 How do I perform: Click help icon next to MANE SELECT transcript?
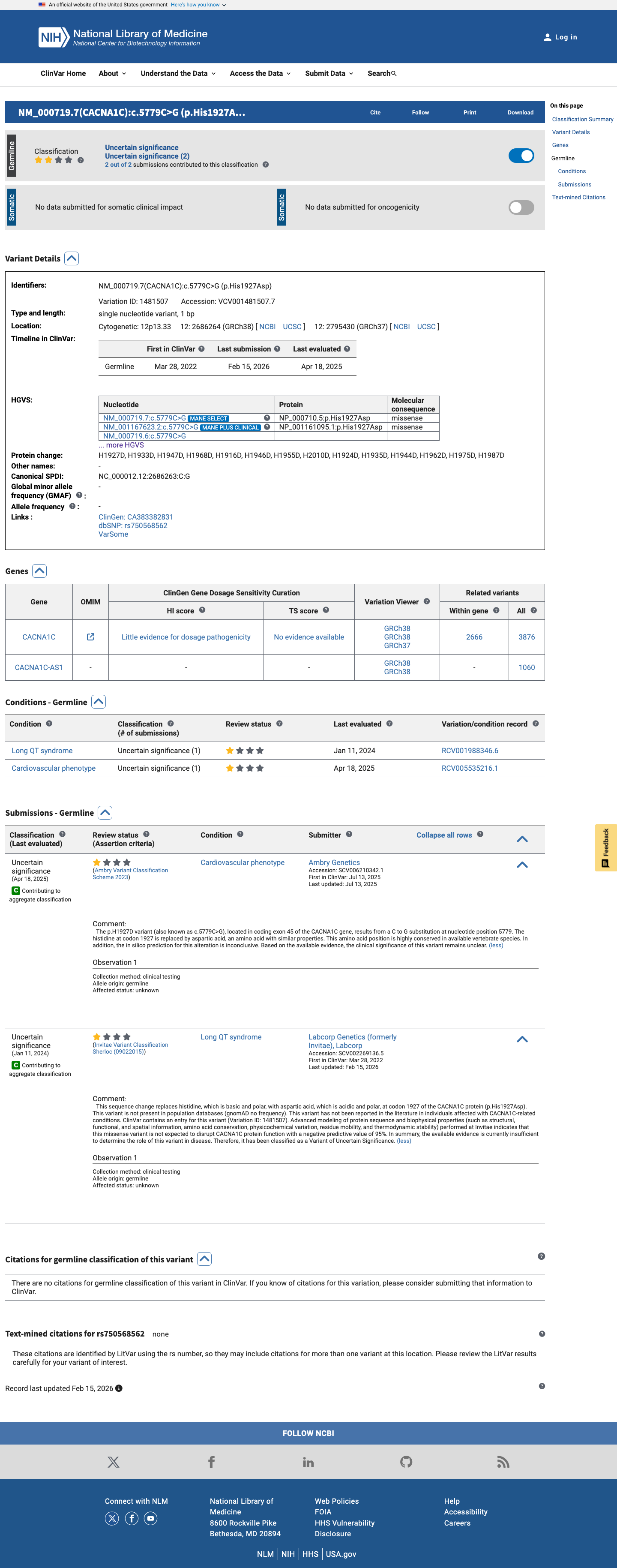(267, 418)
